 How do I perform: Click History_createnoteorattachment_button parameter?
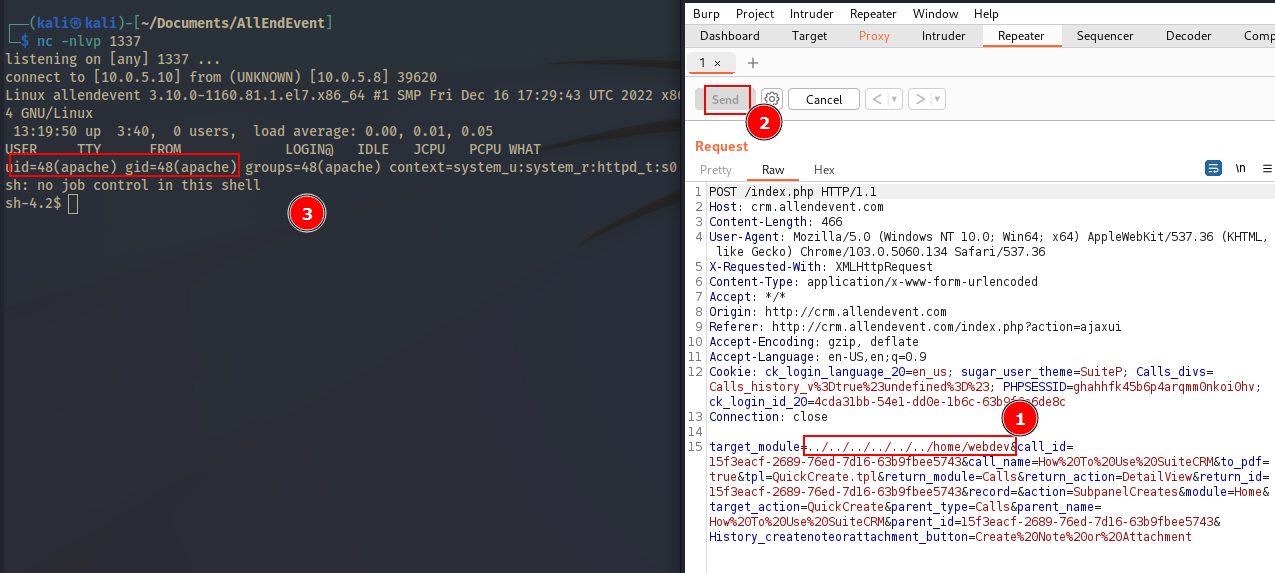tap(950, 537)
